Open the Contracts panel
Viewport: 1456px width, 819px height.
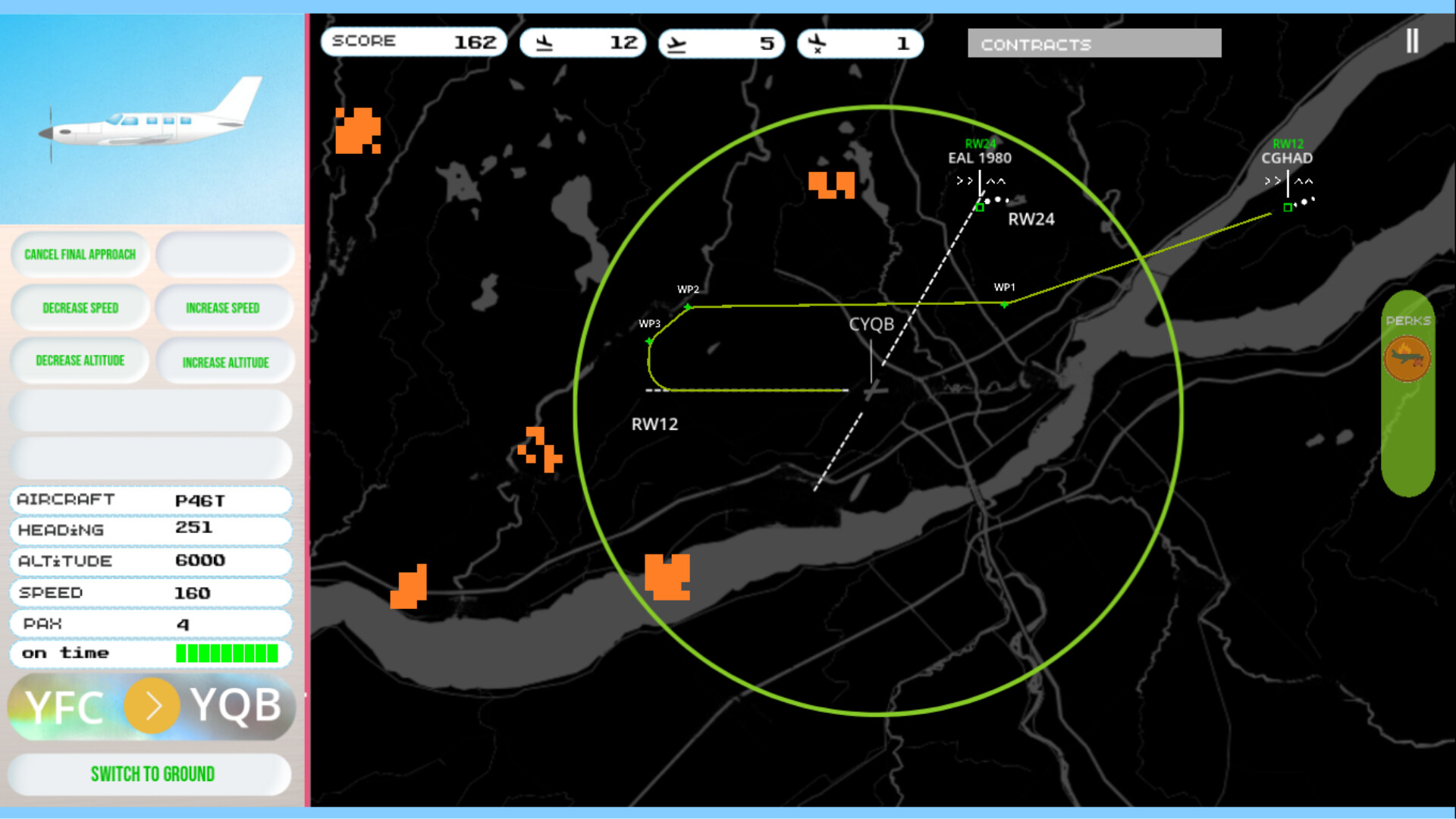coord(1094,43)
